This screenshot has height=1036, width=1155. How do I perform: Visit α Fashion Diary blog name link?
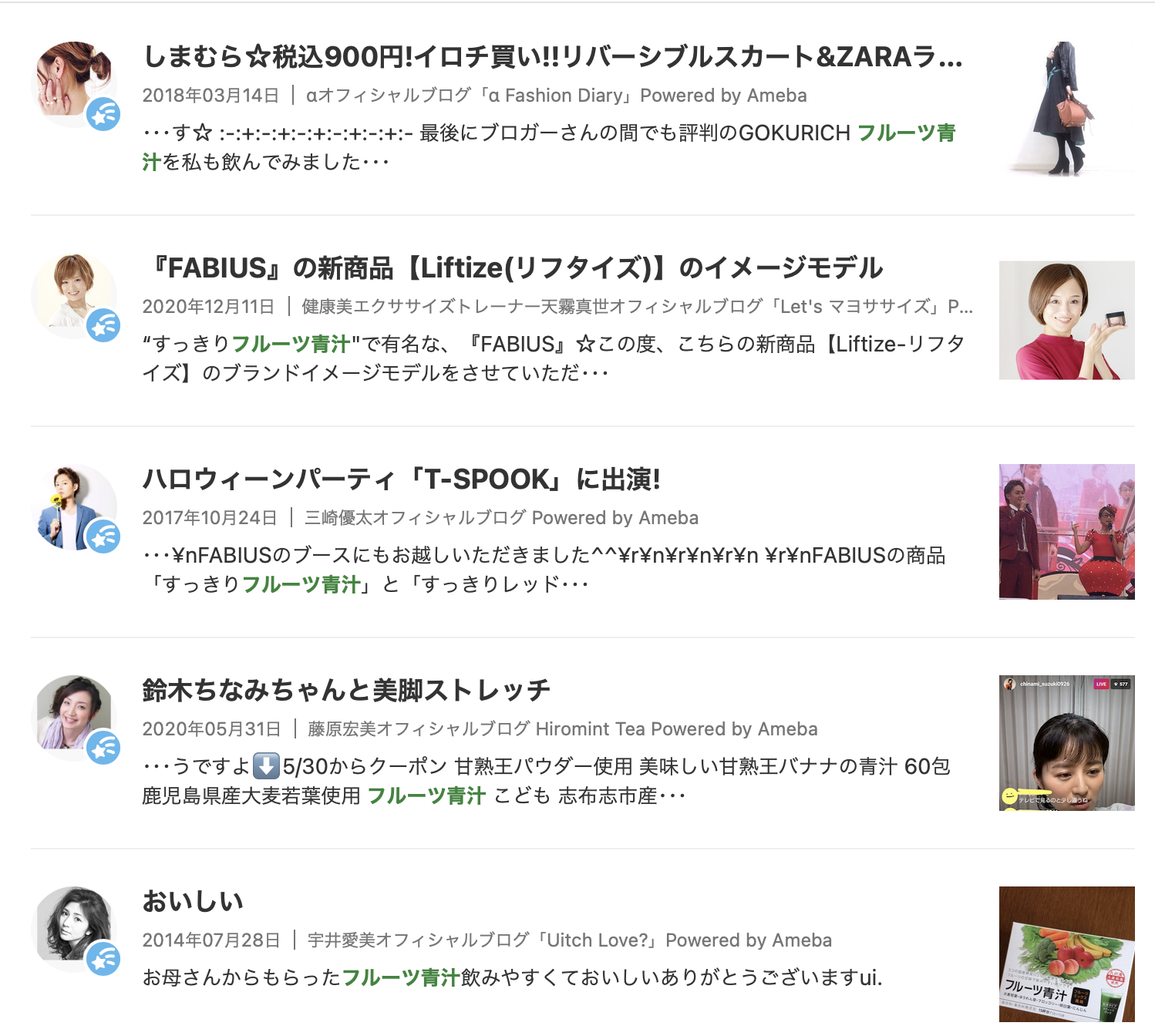pos(556,95)
